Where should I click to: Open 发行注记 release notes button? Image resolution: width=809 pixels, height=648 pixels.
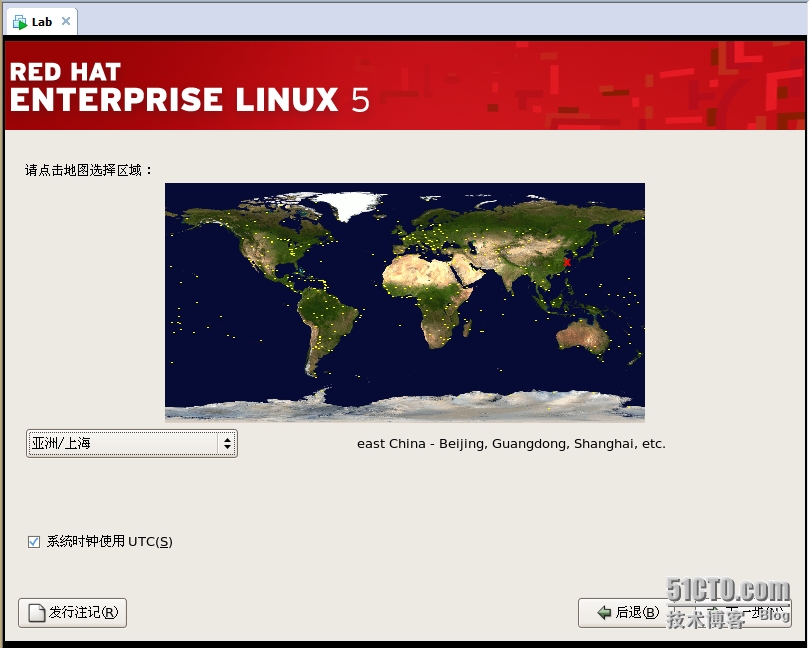(x=72, y=612)
